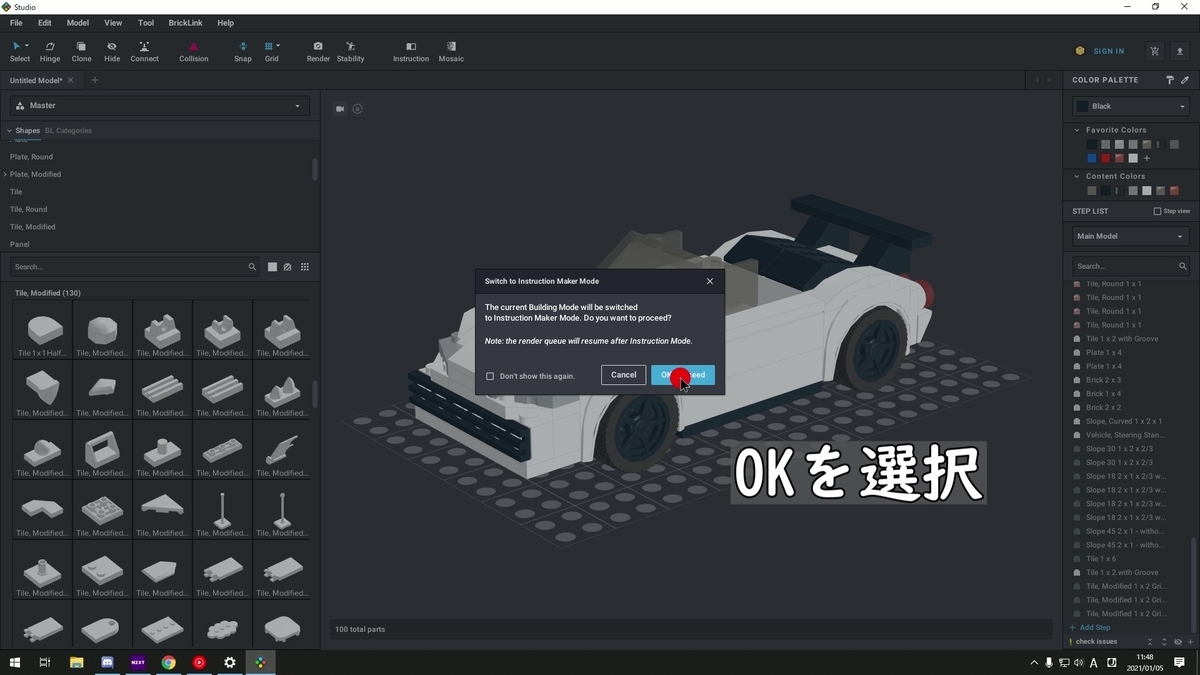Screen dimensions: 1200x675
Task: Select the Connect tool
Action: coord(144,51)
